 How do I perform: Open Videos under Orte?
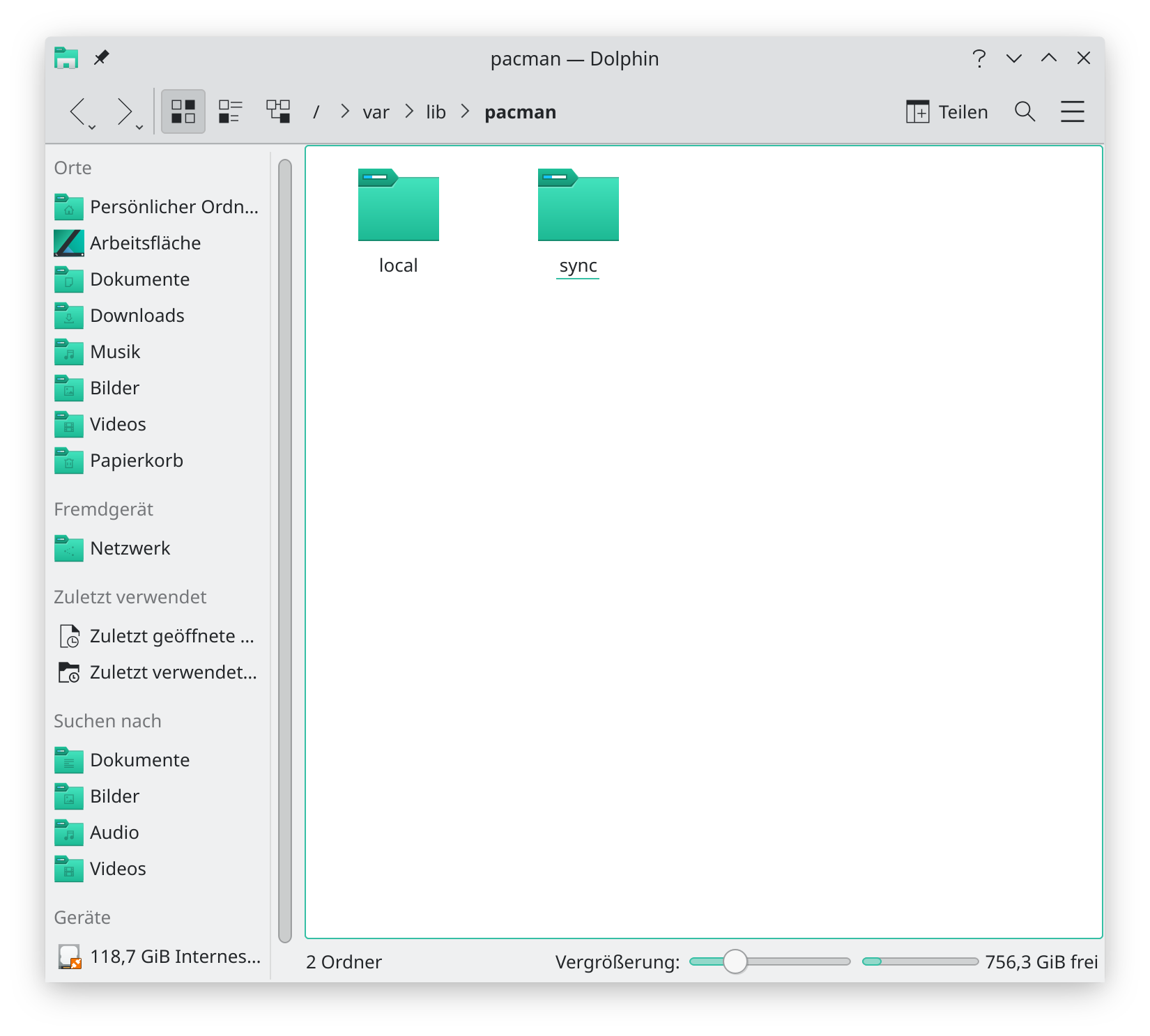point(158,424)
